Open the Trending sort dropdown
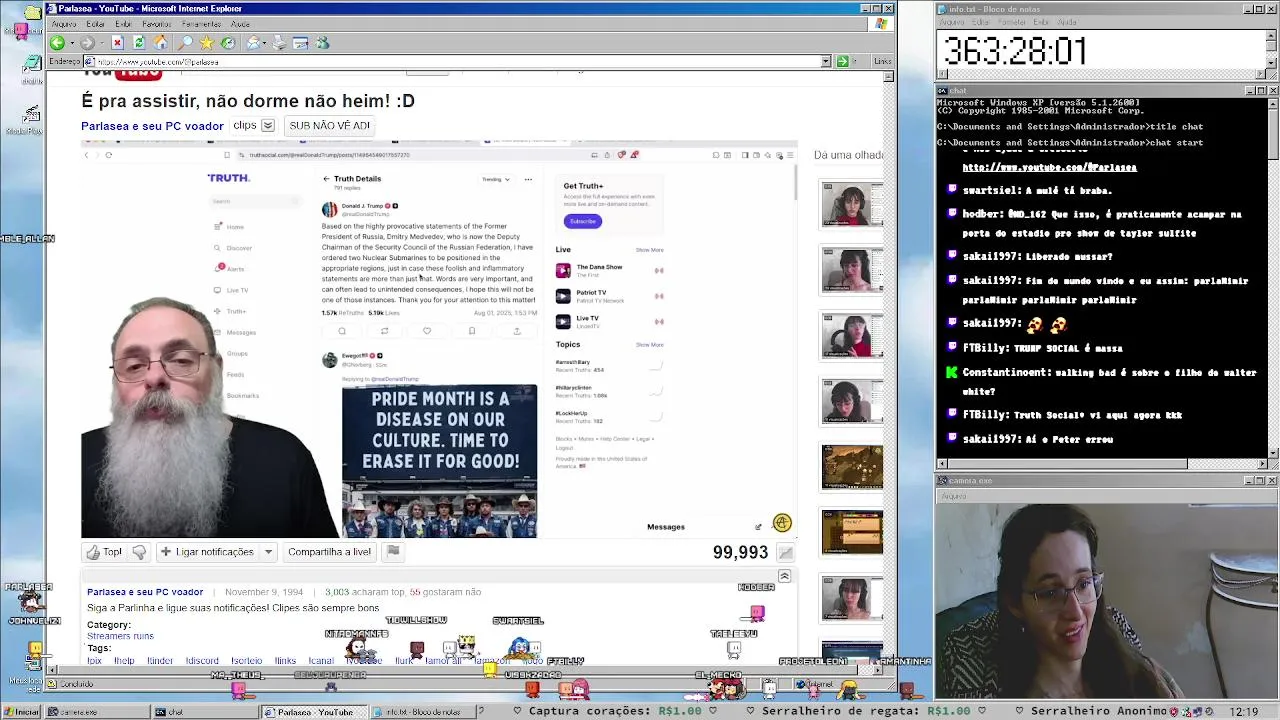Viewport: 1280px width, 720px height. (496, 180)
